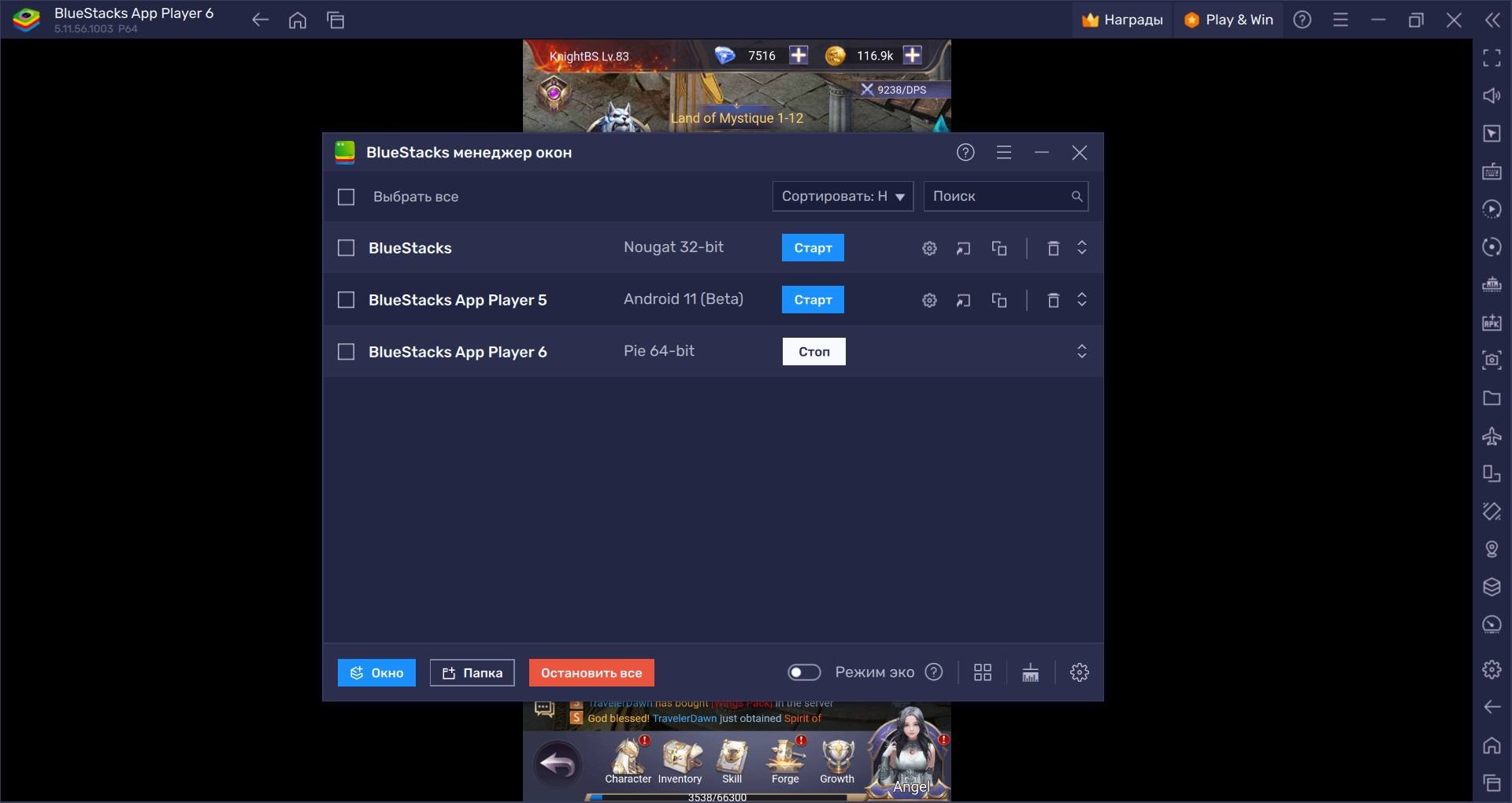Open recent apps icon in top bar
Viewport: 1512px width, 803px height.
click(x=335, y=20)
